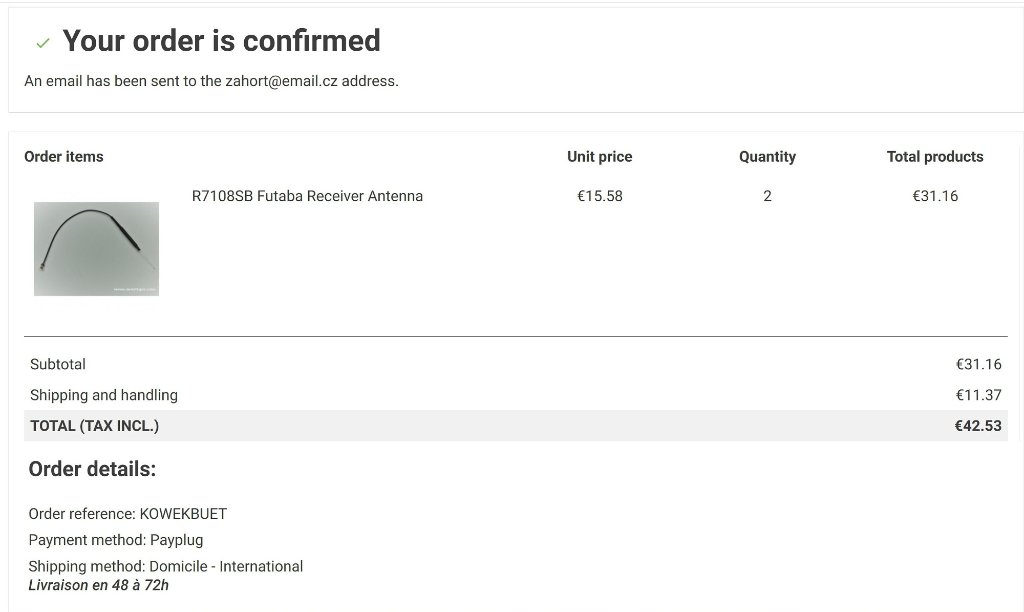The height and width of the screenshot is (612, 1024).
Task: Click the "Payment method: Payplug" line
Action: coord(116,540)
